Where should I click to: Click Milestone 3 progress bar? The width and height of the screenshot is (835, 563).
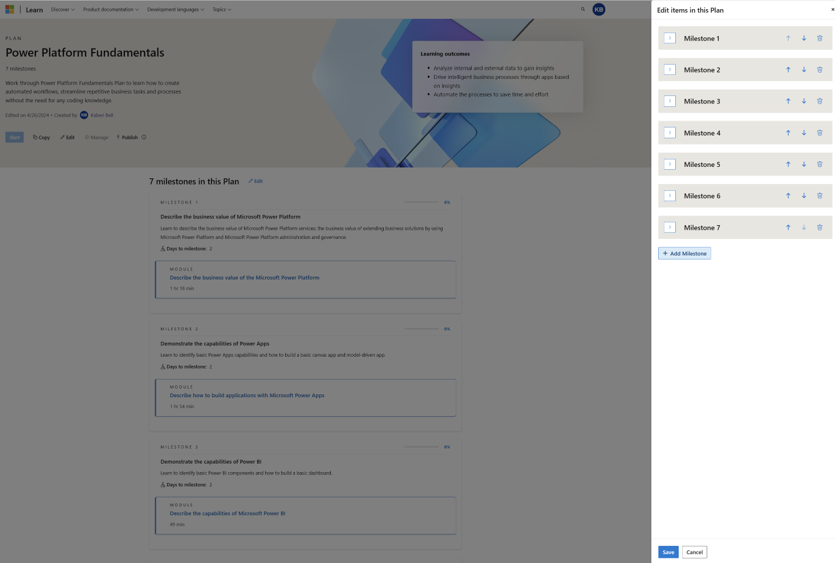point(422,447)
